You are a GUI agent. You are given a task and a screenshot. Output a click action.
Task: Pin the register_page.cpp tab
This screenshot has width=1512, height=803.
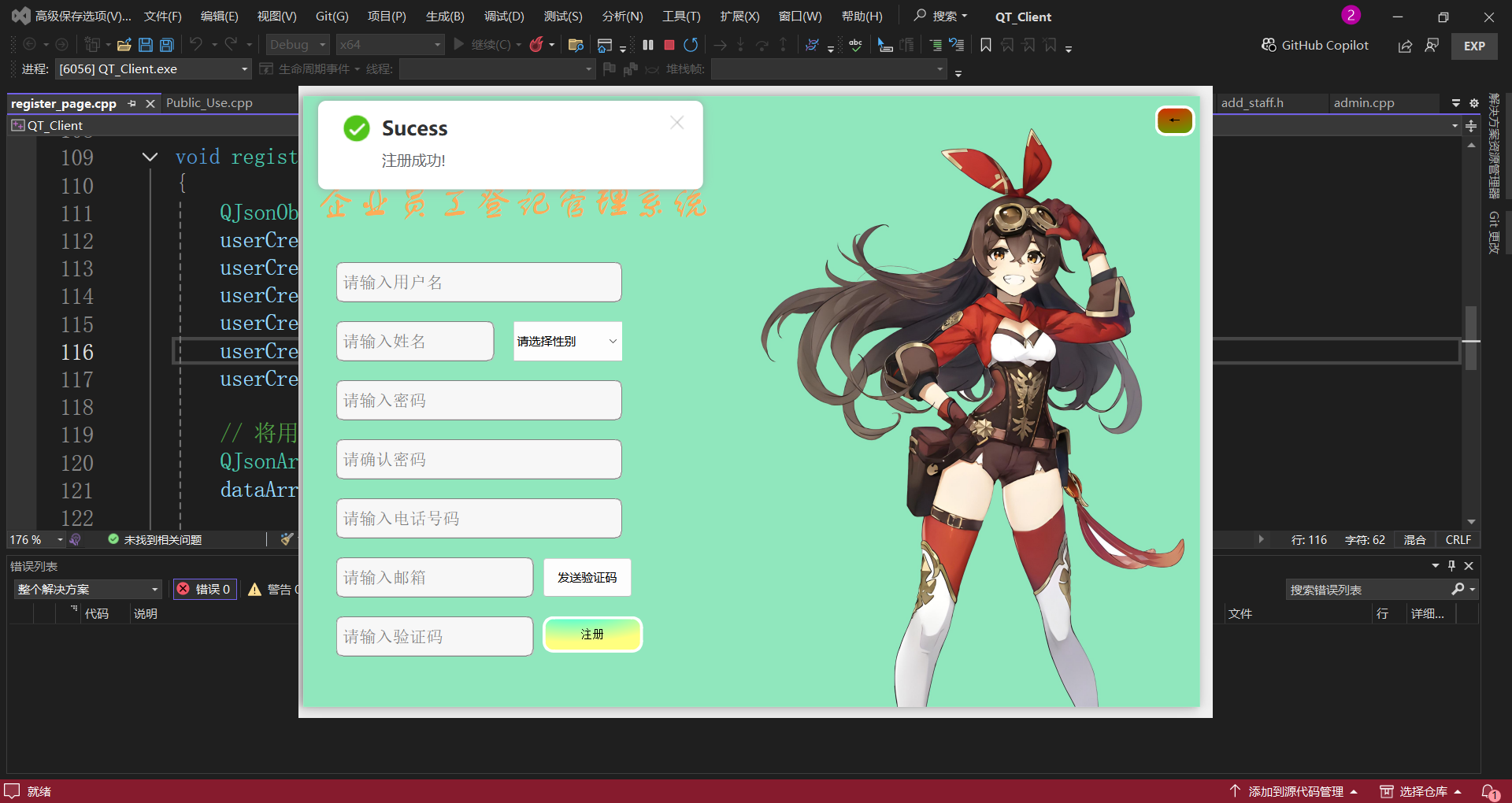[132, 103]
